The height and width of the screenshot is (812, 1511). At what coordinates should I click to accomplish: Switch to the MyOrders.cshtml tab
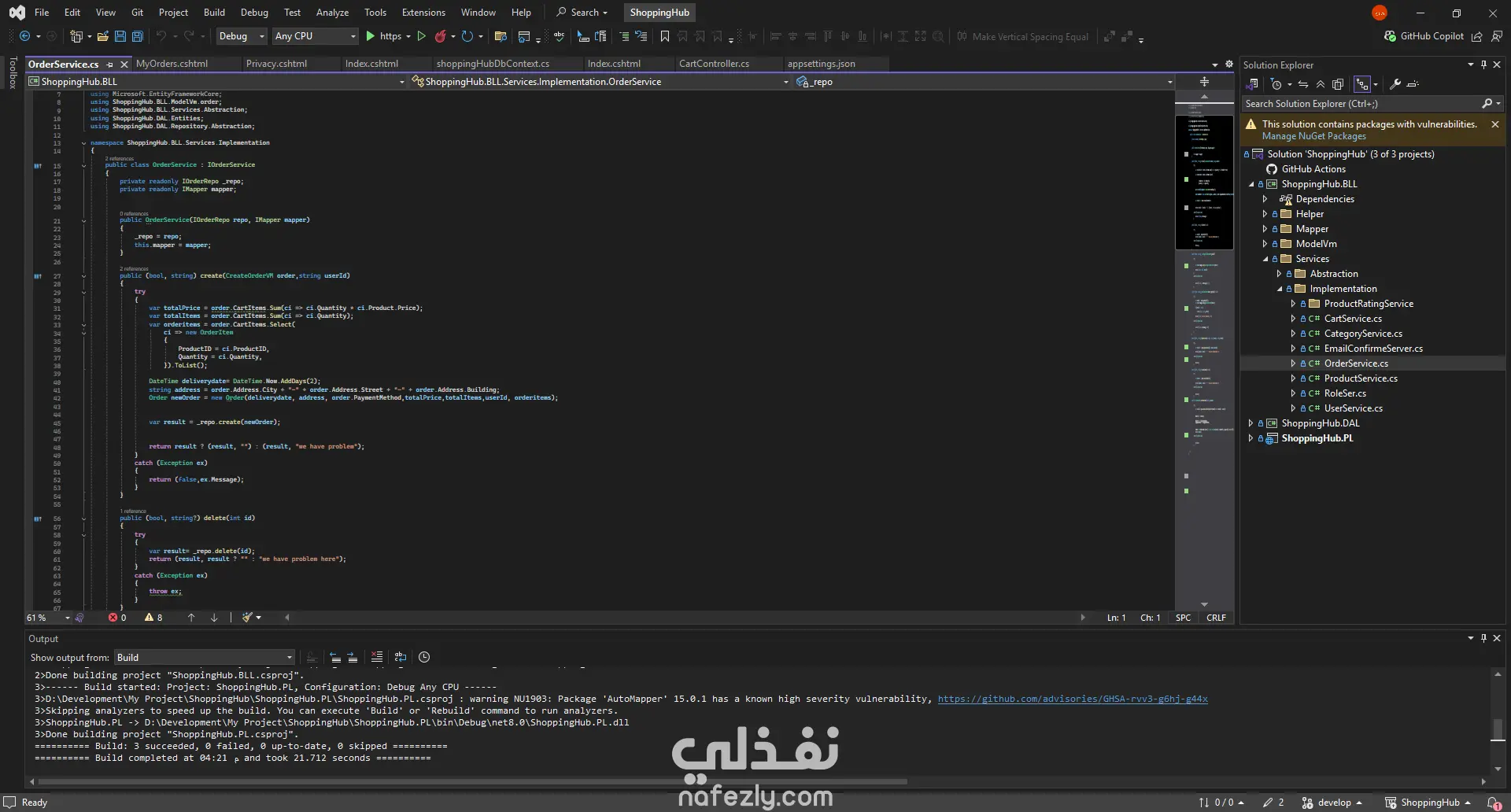(x=172, y=64)
